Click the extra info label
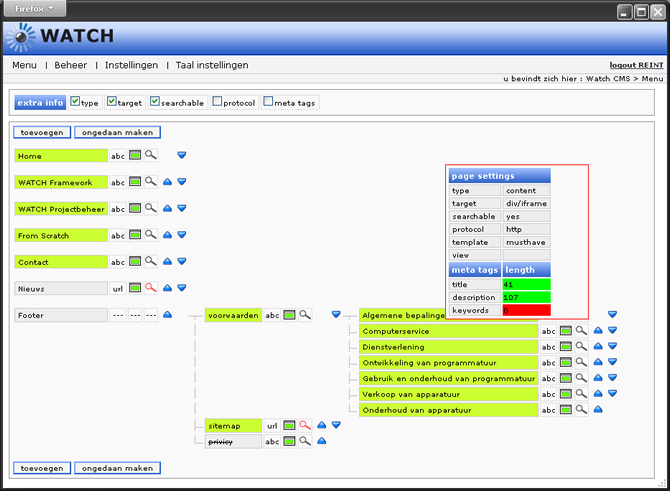Screen dimensions: 670x491 tap(40, 103)
